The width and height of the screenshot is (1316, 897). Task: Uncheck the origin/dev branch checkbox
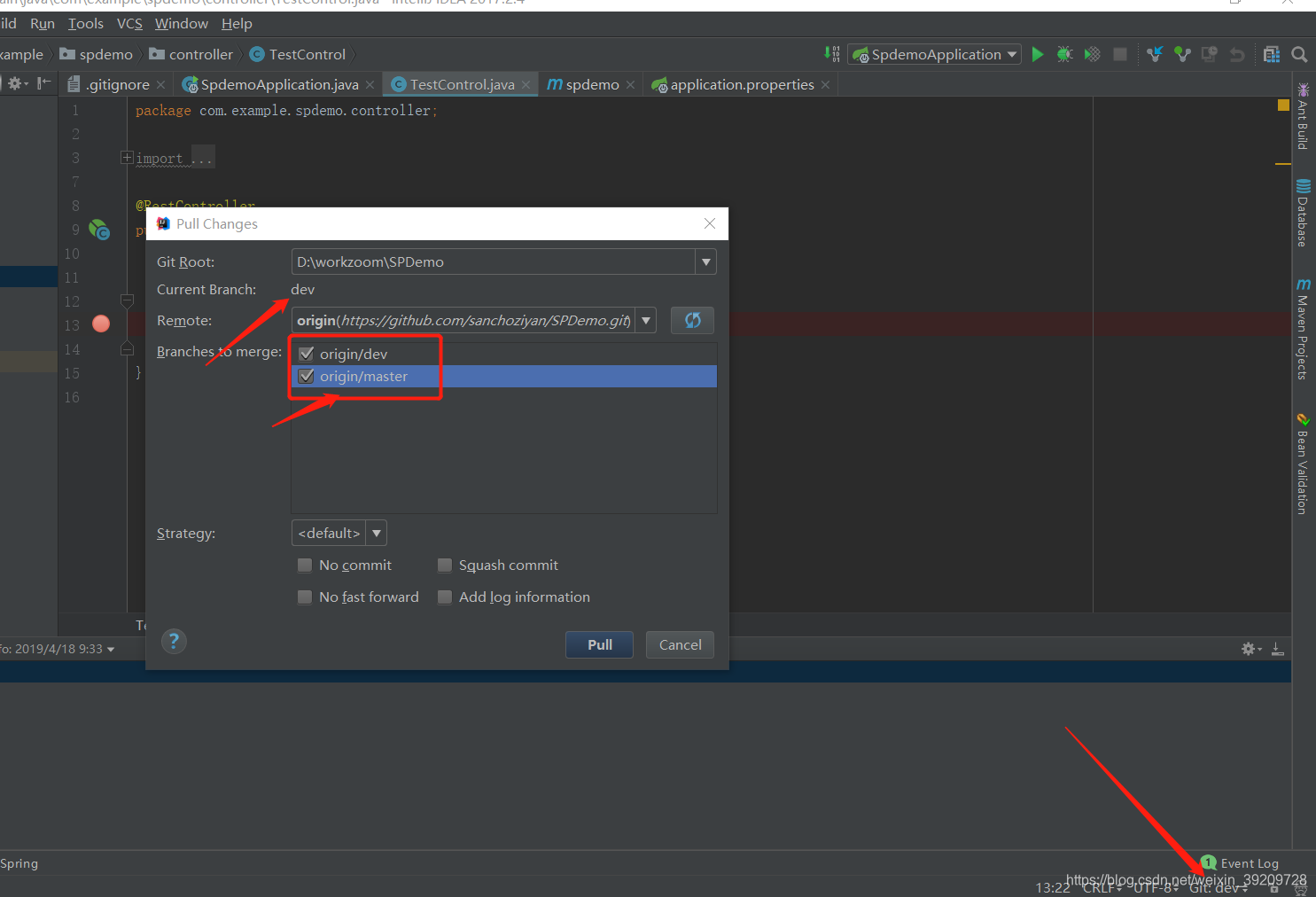click(x=307, y=354)
